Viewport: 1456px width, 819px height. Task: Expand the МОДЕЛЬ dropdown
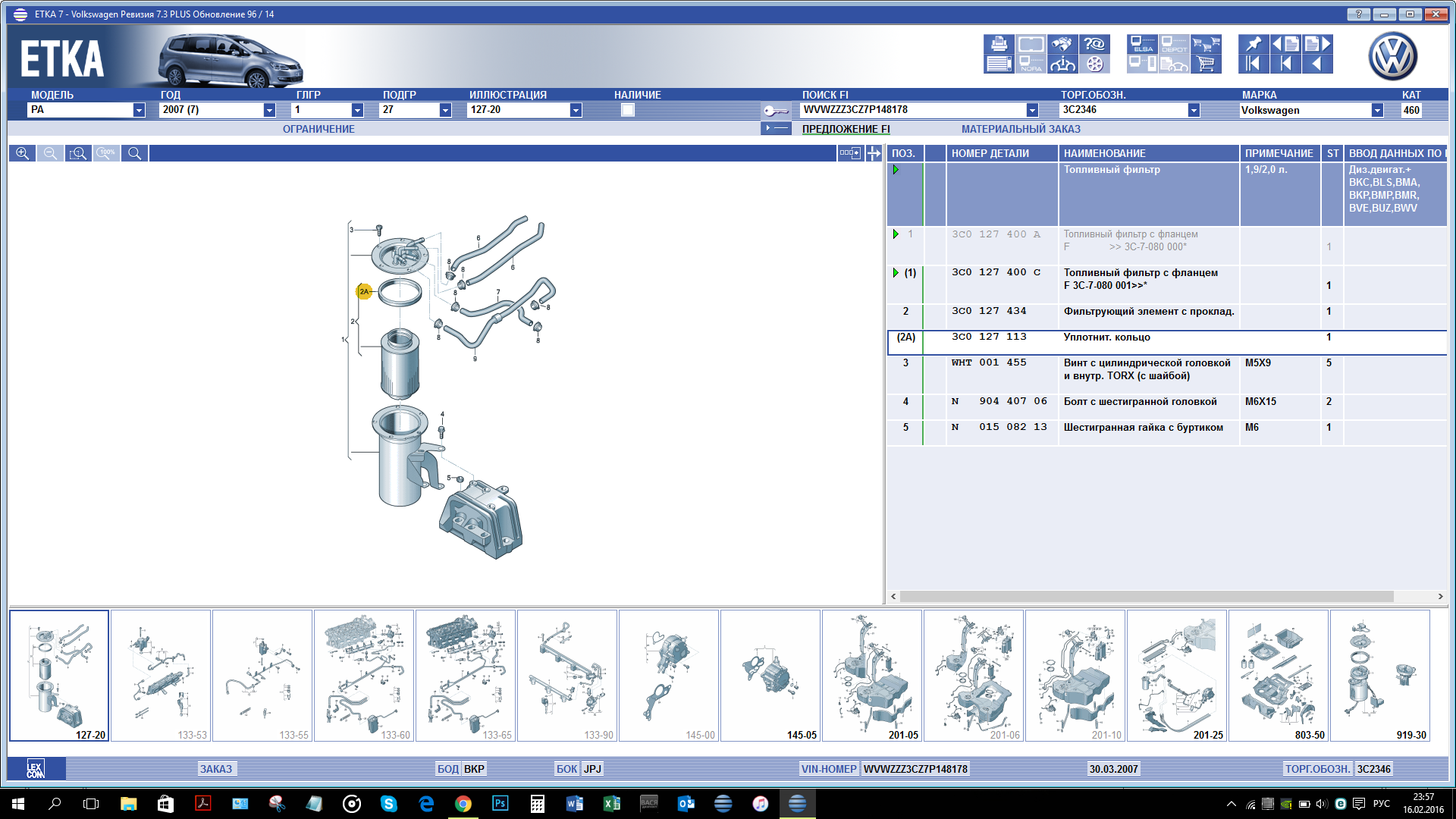(139, 110)
